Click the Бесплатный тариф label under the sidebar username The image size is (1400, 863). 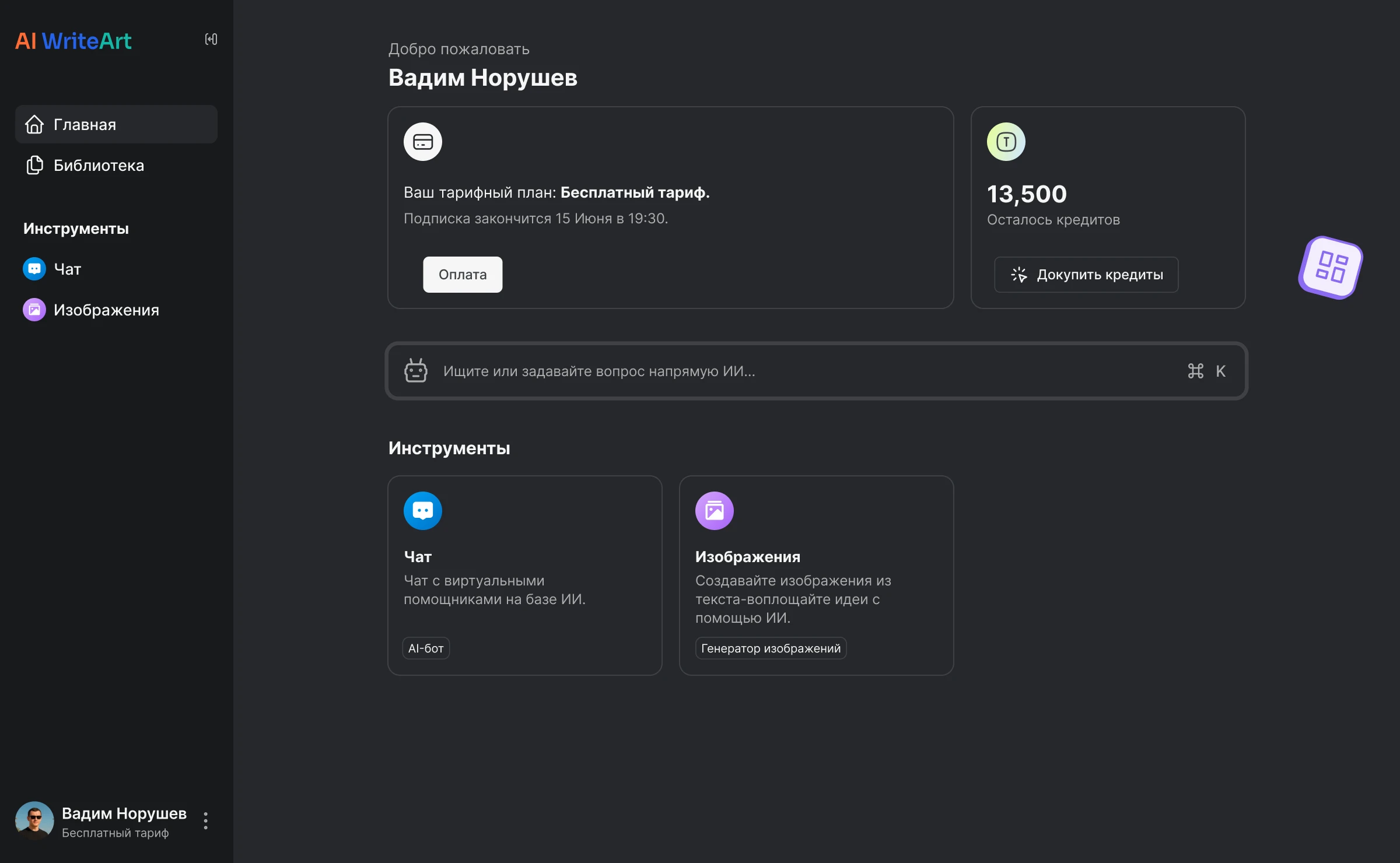pos(116,833)
